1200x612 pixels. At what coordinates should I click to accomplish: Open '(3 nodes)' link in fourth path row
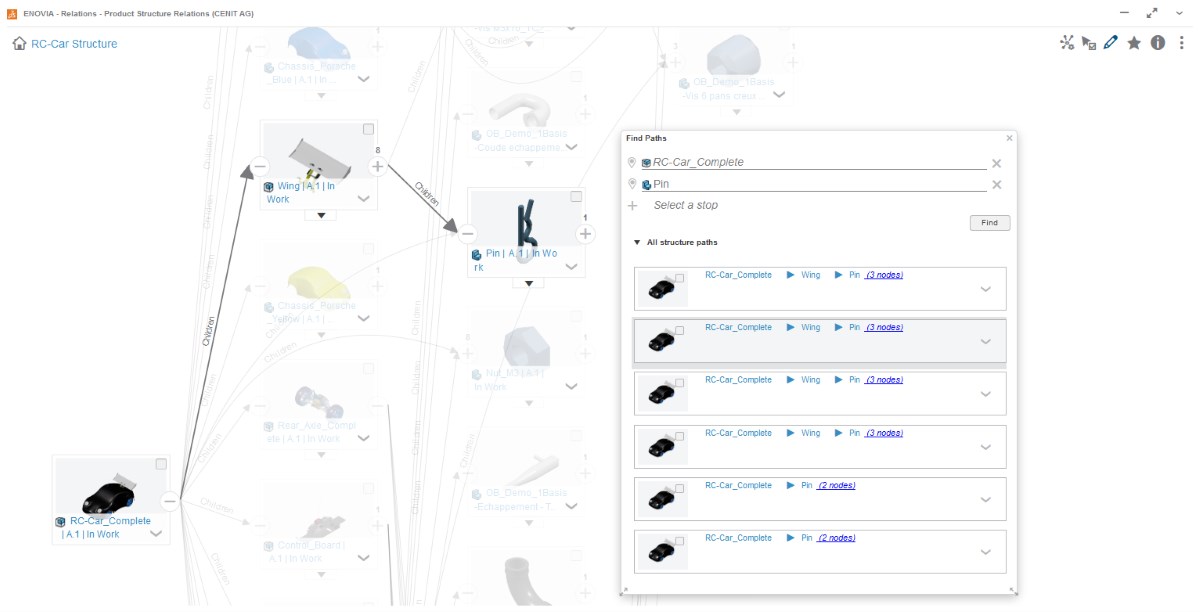884,433
